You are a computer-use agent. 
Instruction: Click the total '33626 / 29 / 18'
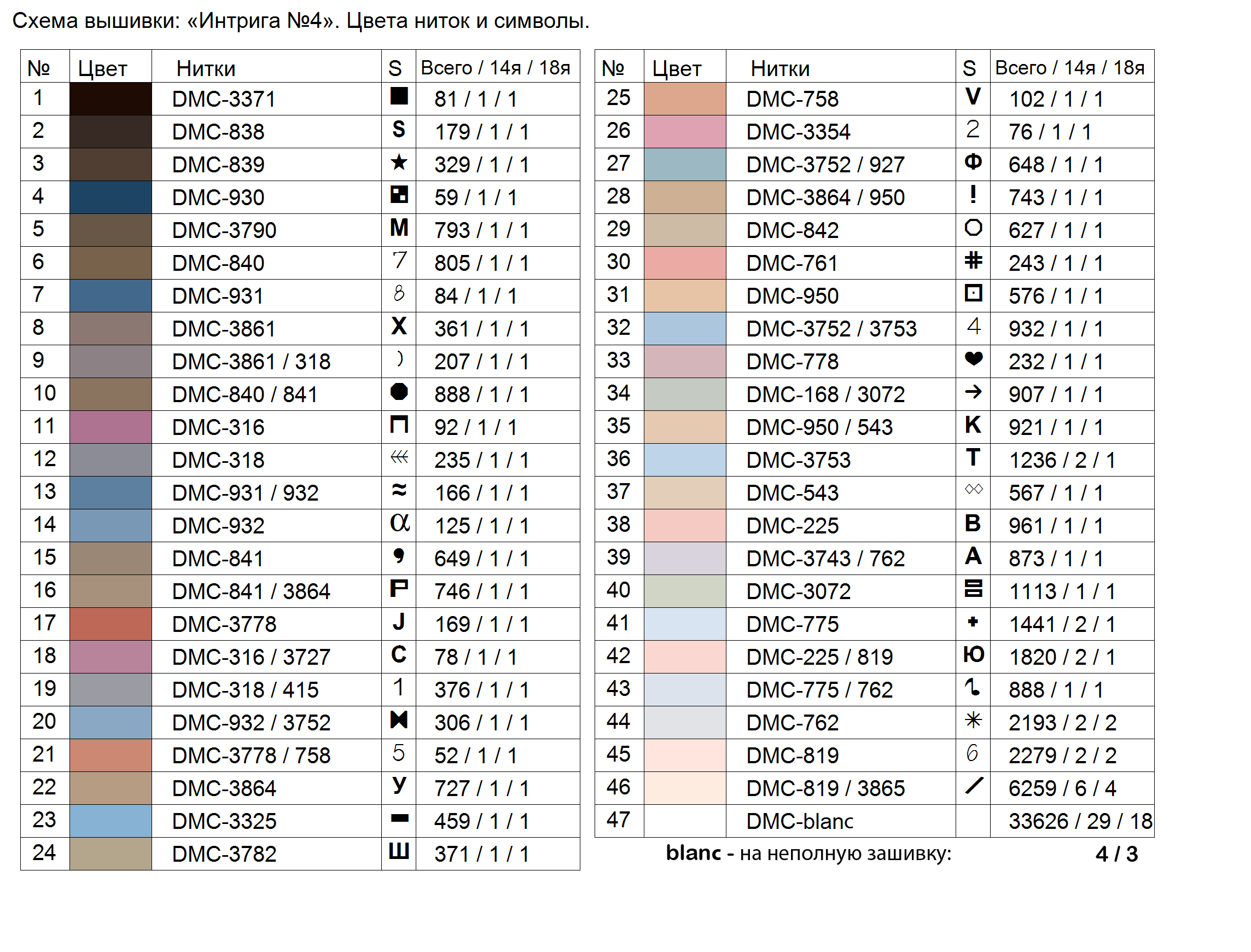(1080, 821)
